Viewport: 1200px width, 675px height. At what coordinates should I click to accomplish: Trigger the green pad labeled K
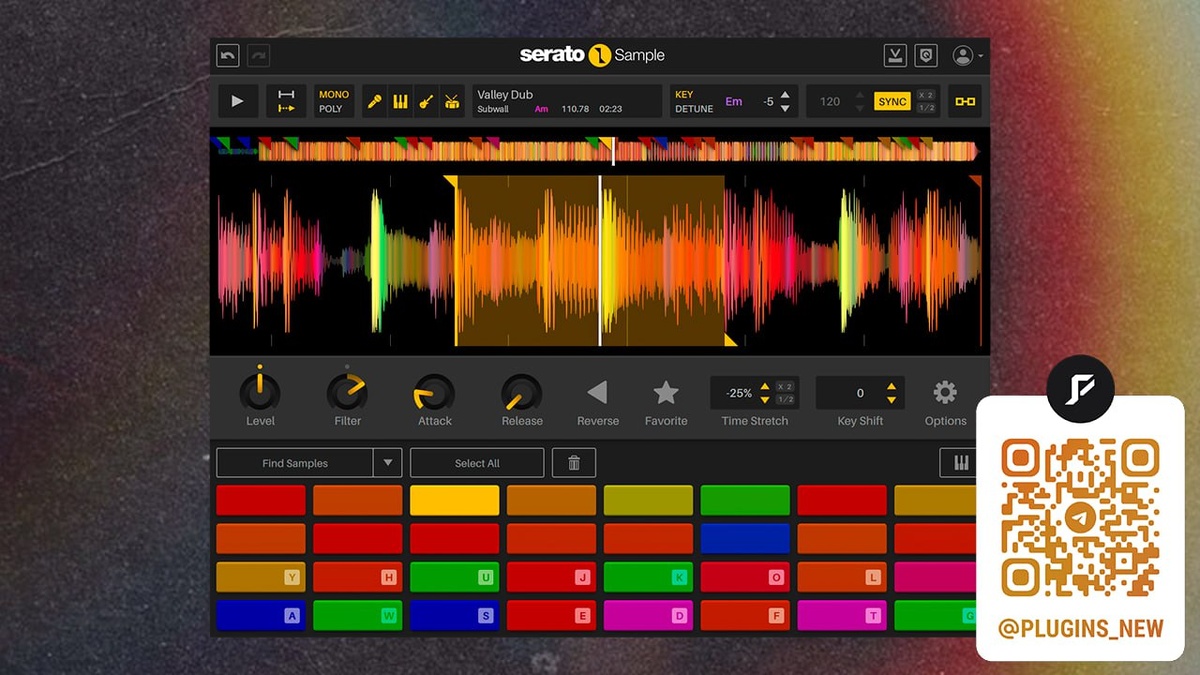tap(648, 577)
